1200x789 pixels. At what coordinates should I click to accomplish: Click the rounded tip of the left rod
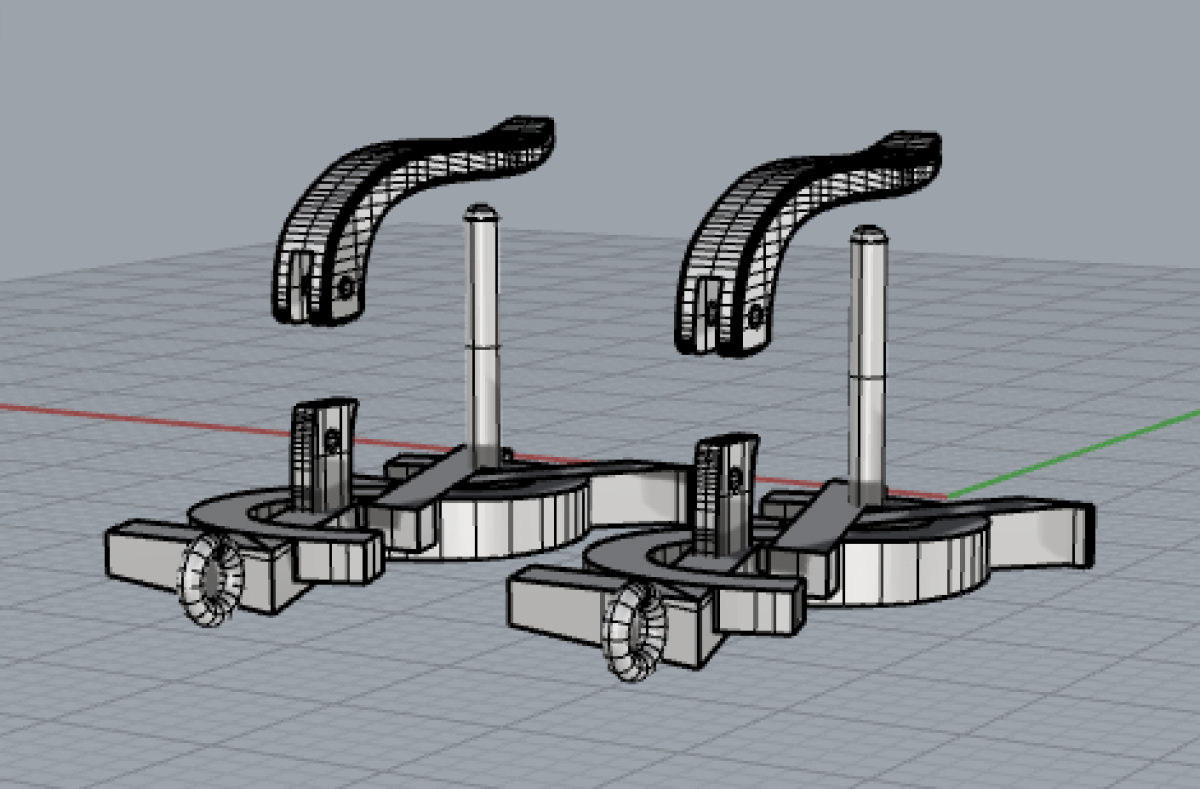click(x=482, y=211)
